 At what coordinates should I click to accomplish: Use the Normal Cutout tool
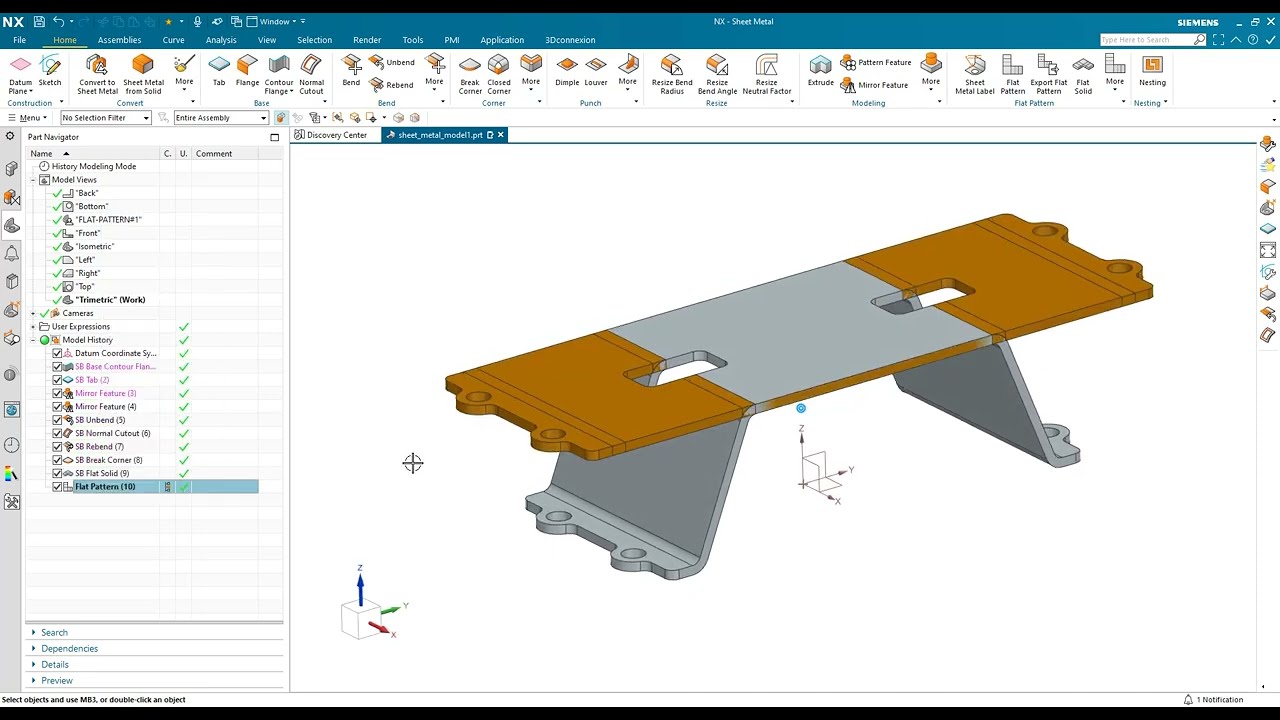point(312,75)
